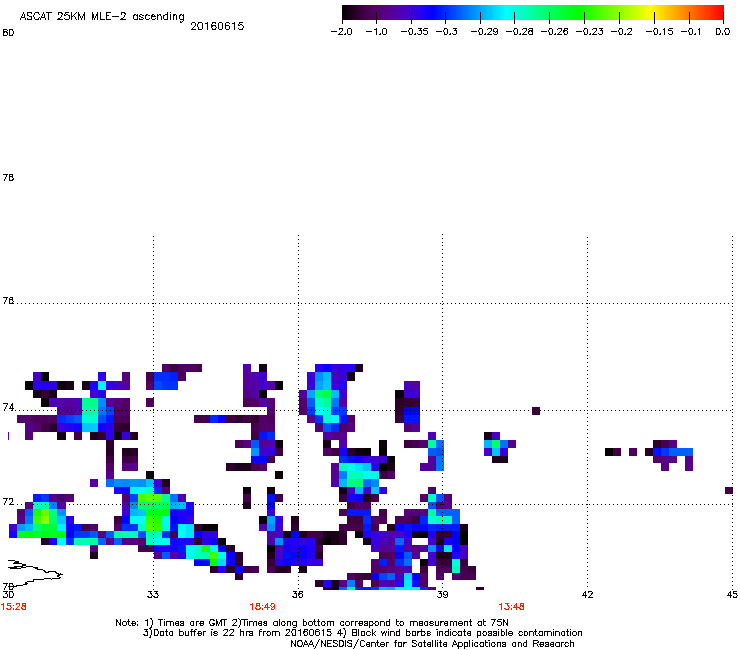Click the note line starting "Note: 1) Times are GMT"
Viewport: 740px width, 650px height.
coord(312,623)
